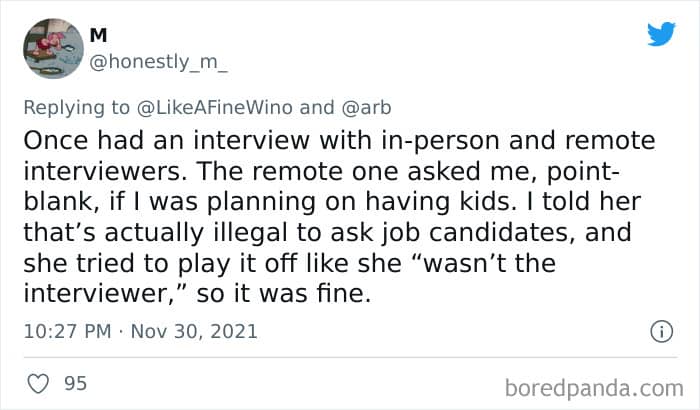Click the Twitter bird logo

pos(661,34)
